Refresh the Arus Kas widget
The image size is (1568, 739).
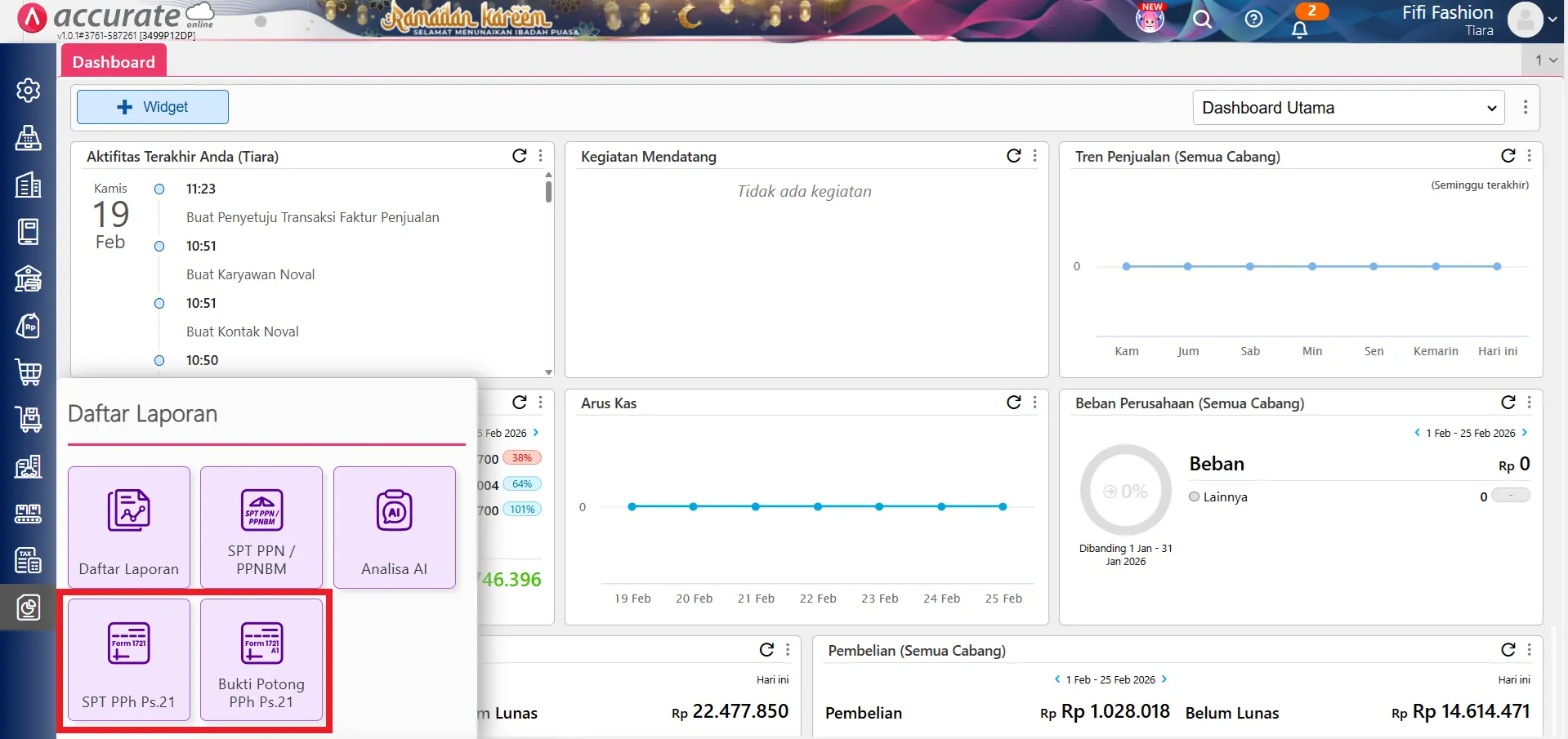click(1013, 402)
